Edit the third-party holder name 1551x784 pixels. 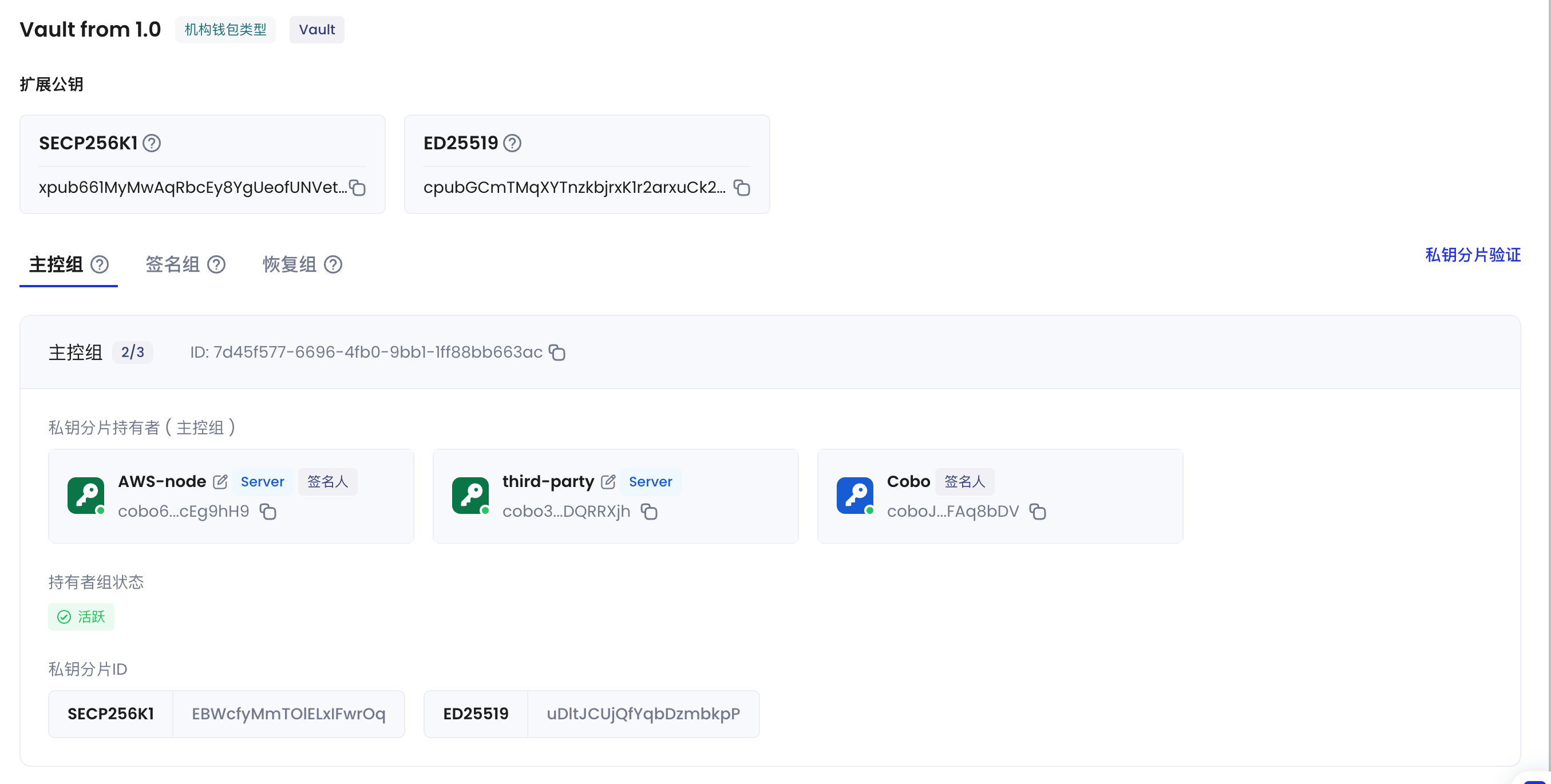(608, 482)
